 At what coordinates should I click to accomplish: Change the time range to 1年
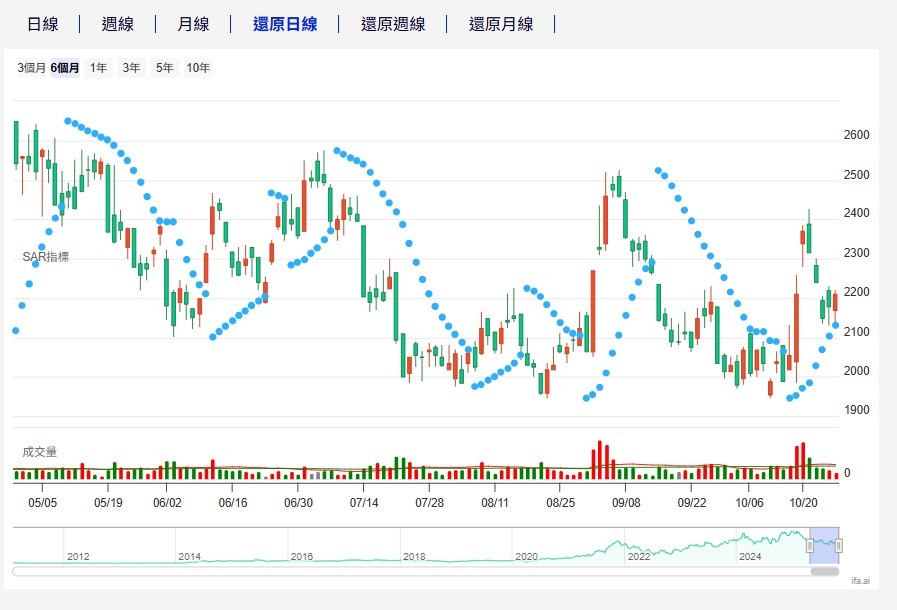98,68
